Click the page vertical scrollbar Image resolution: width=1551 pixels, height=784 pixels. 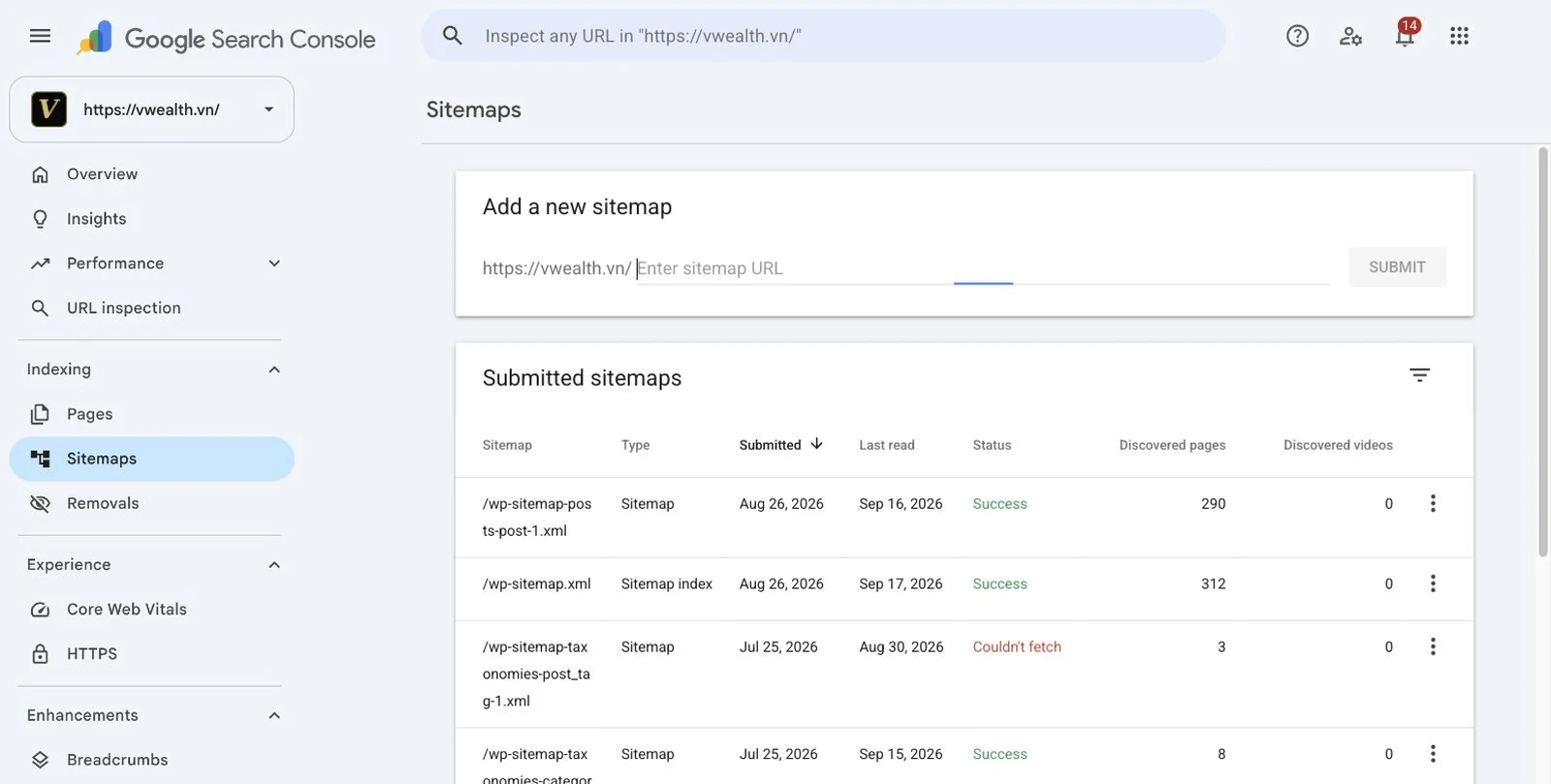[1543, 353]
